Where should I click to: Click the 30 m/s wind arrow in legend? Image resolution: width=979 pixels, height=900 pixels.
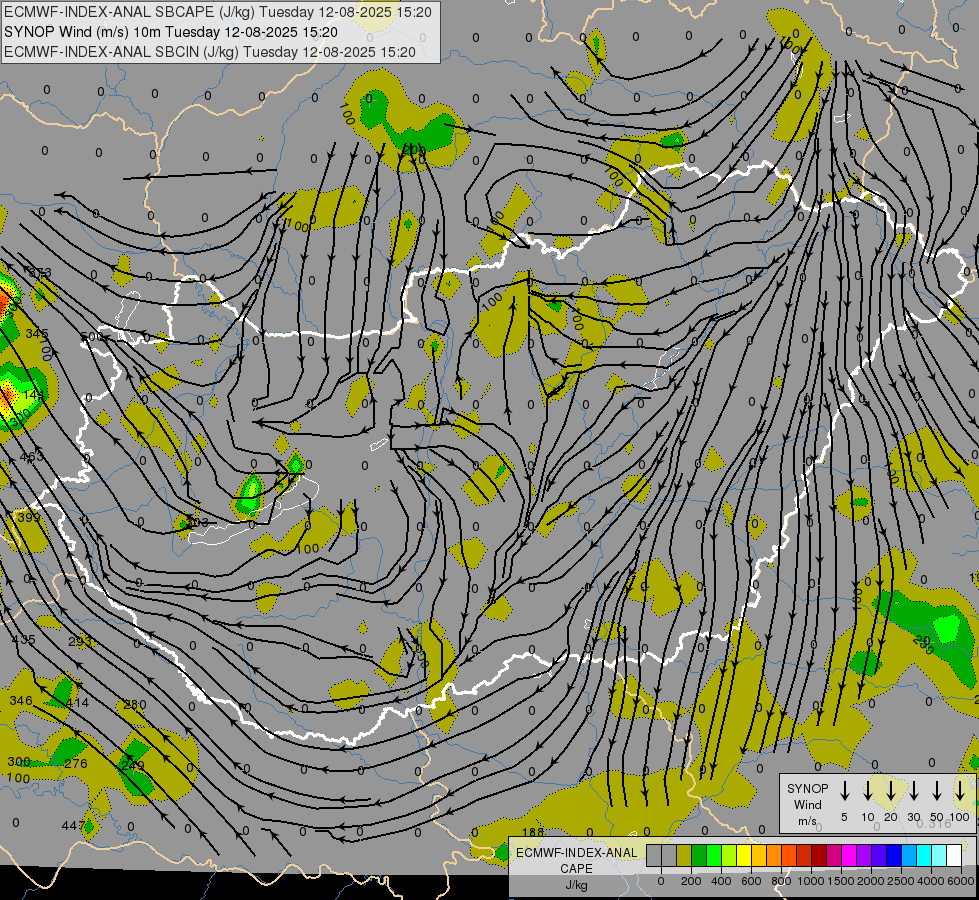[x=913, y=791]
